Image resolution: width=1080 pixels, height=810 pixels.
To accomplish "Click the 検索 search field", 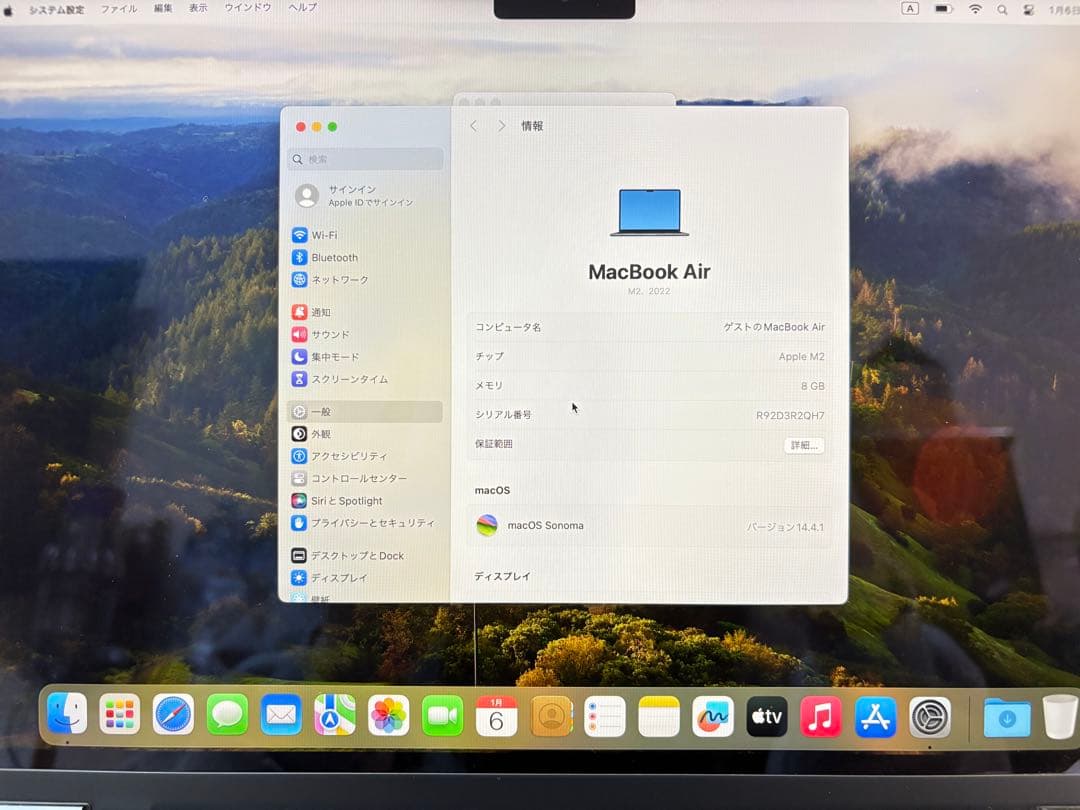I will click(365, 159).
